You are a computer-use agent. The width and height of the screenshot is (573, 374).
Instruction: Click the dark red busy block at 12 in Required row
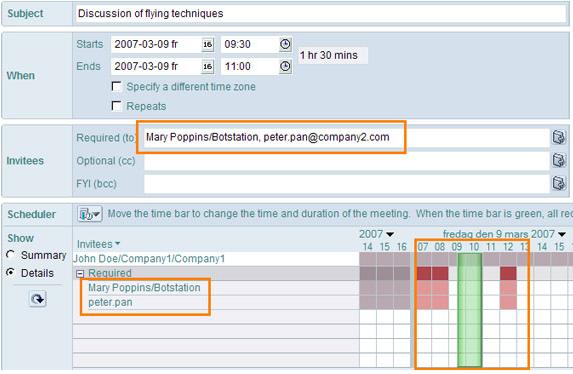click(508, 273)
